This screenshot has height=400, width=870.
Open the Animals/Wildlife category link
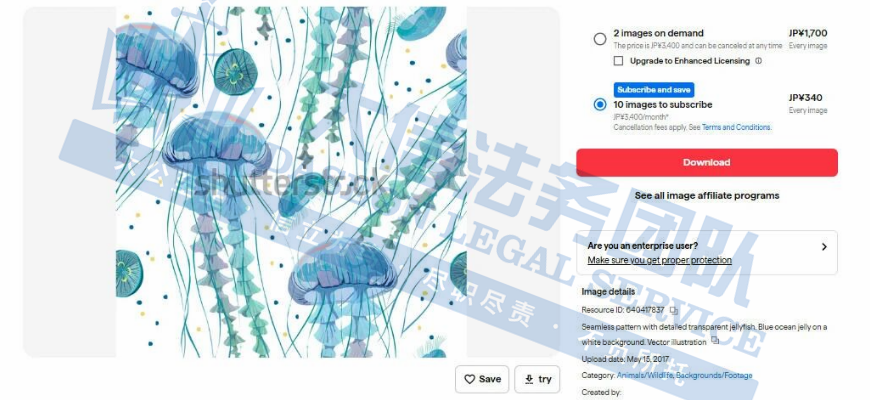point(645,376)
